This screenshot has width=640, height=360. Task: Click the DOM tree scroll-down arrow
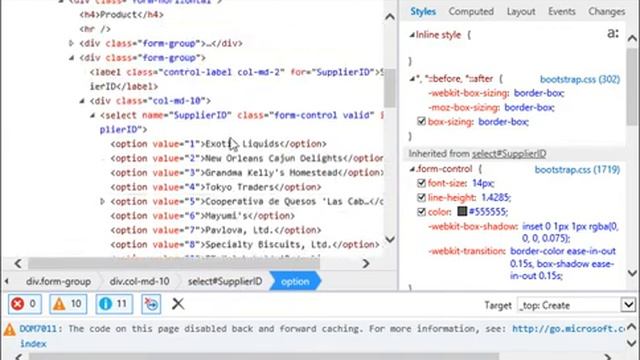(x=390, y=239)
